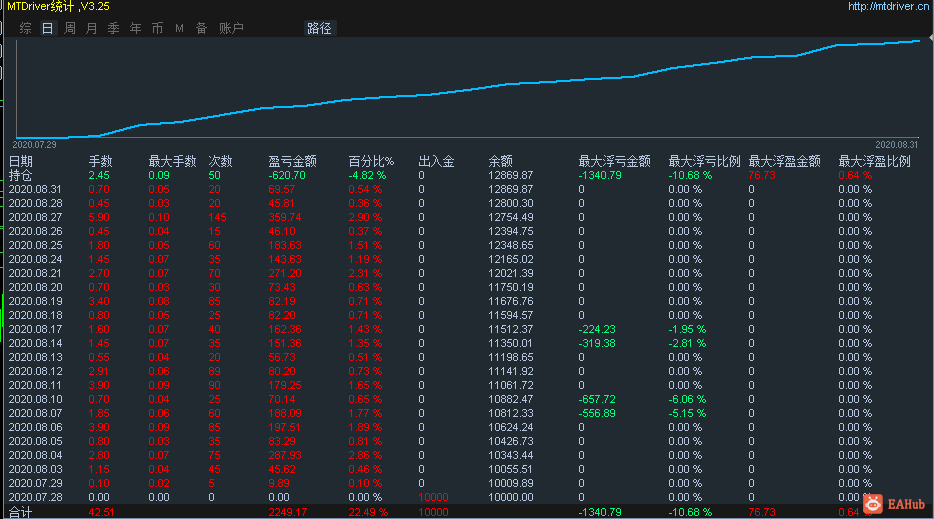Switch to the 综 summary tab
This screenshot has width=934, height=519.
(x=25, y=29)
